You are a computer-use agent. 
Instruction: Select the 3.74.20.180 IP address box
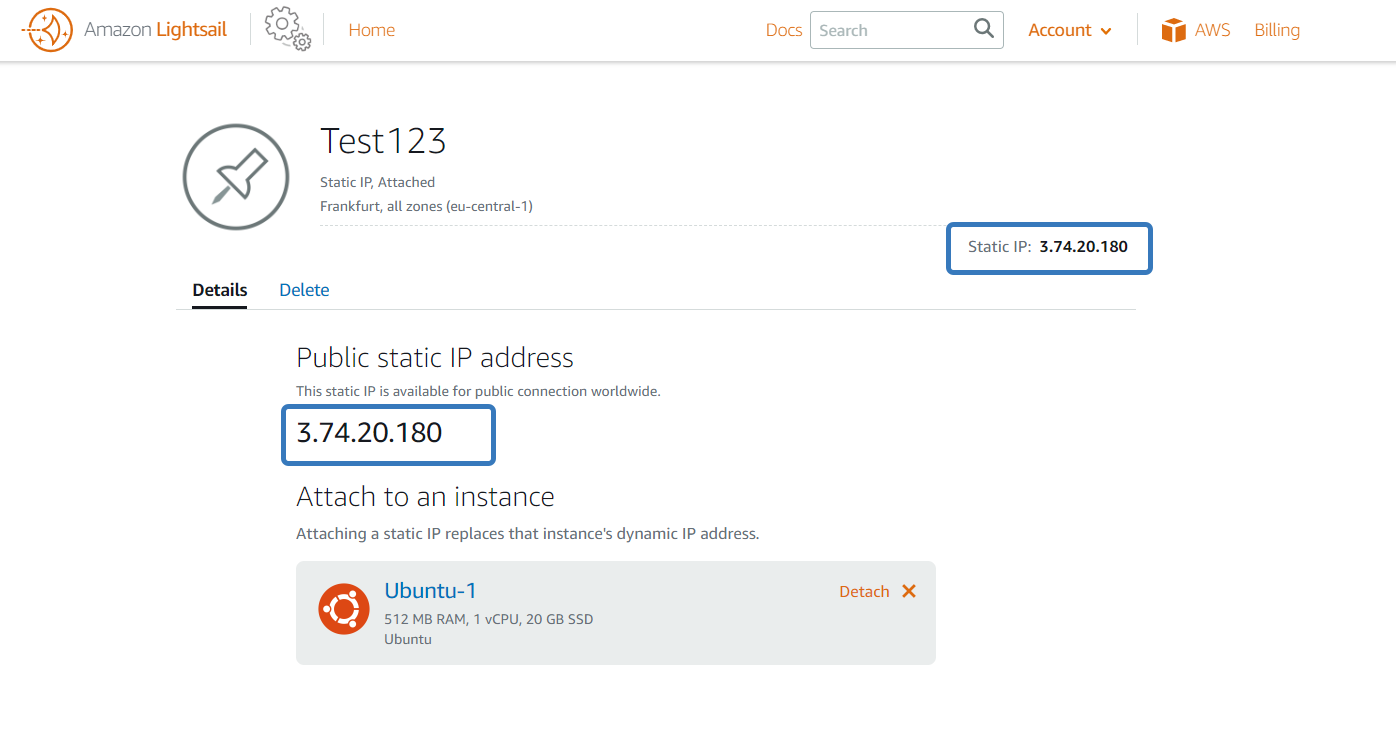point(388,434)
